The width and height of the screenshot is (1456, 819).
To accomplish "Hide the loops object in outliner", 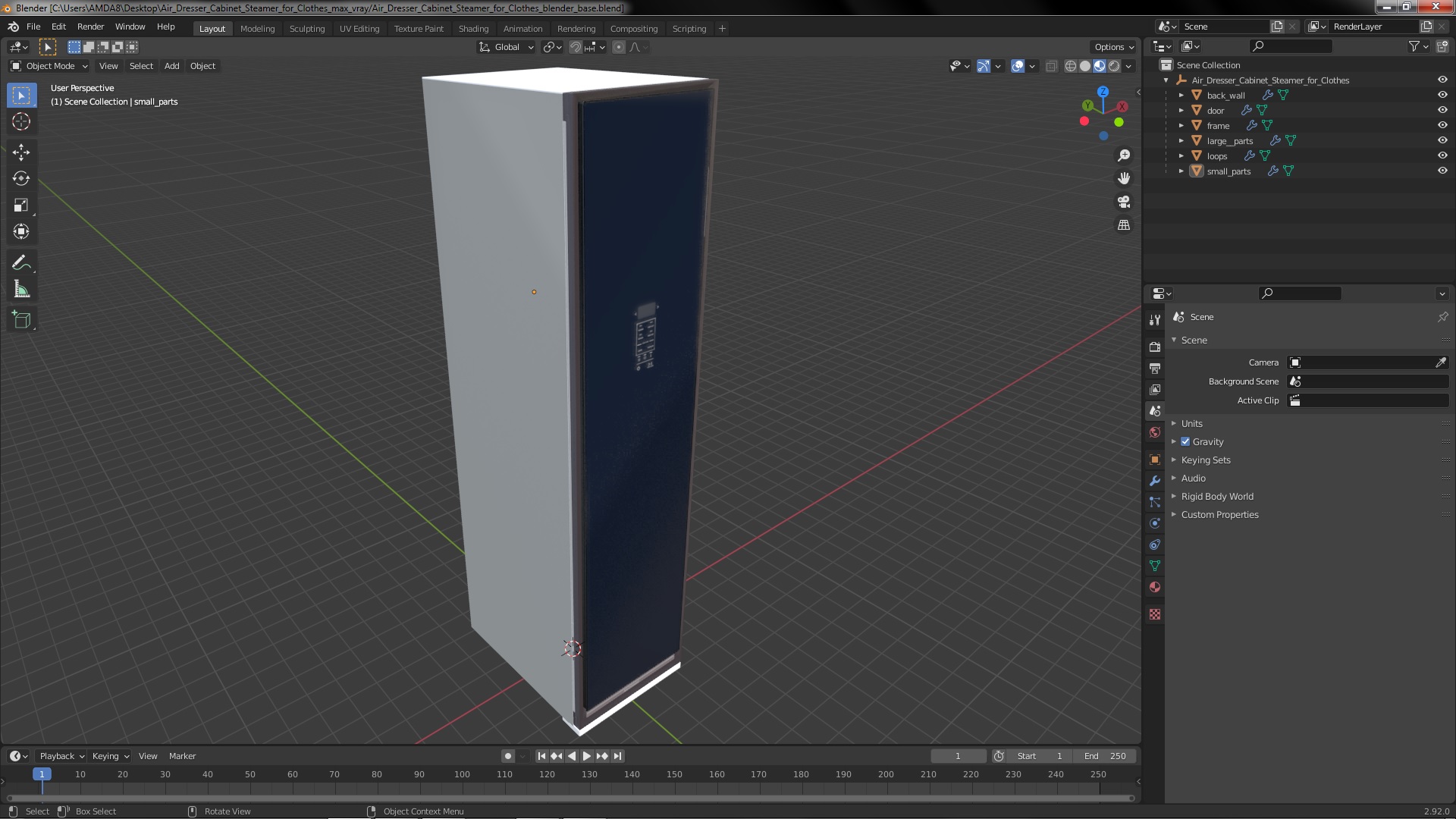I will pos(1442,155).
